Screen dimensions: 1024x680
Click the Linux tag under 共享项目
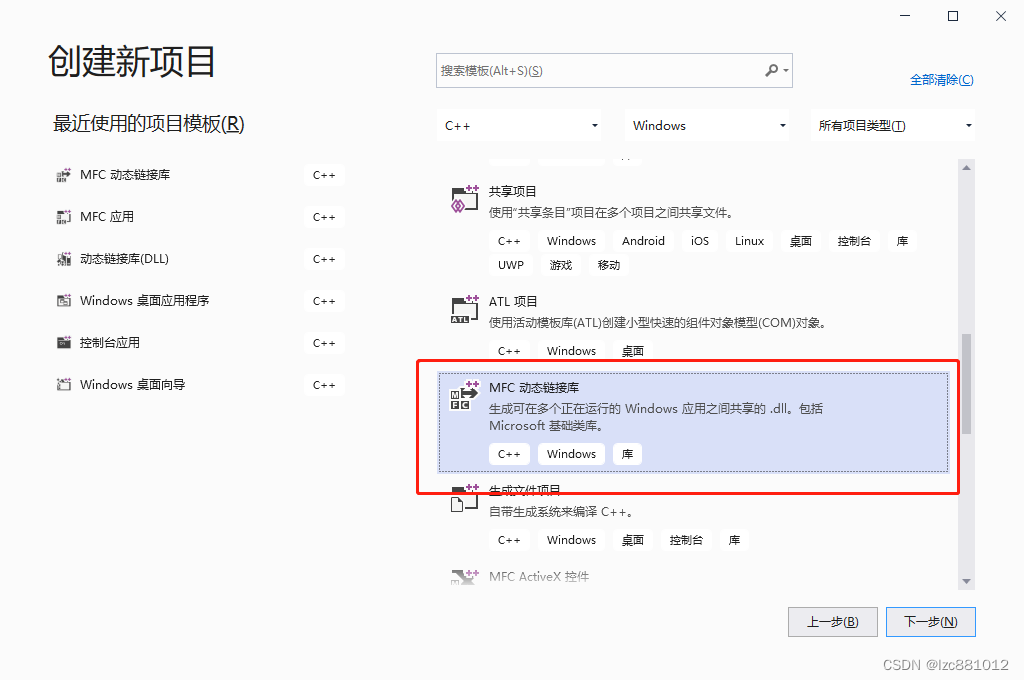749,241
